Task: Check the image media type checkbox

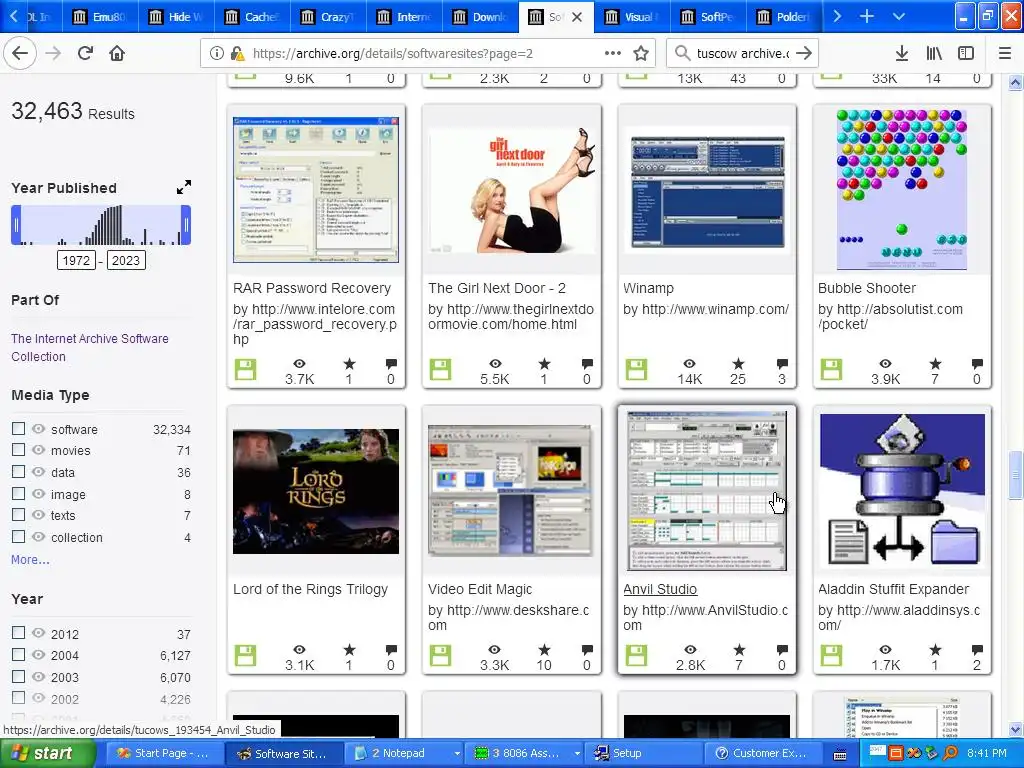Action: point(18,494)
